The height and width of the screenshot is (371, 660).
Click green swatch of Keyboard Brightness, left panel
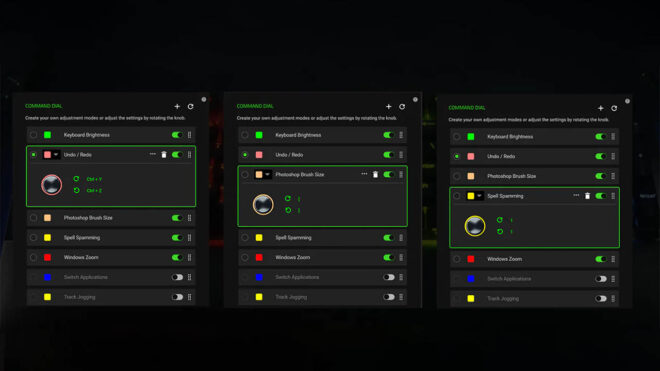[48, 135]
